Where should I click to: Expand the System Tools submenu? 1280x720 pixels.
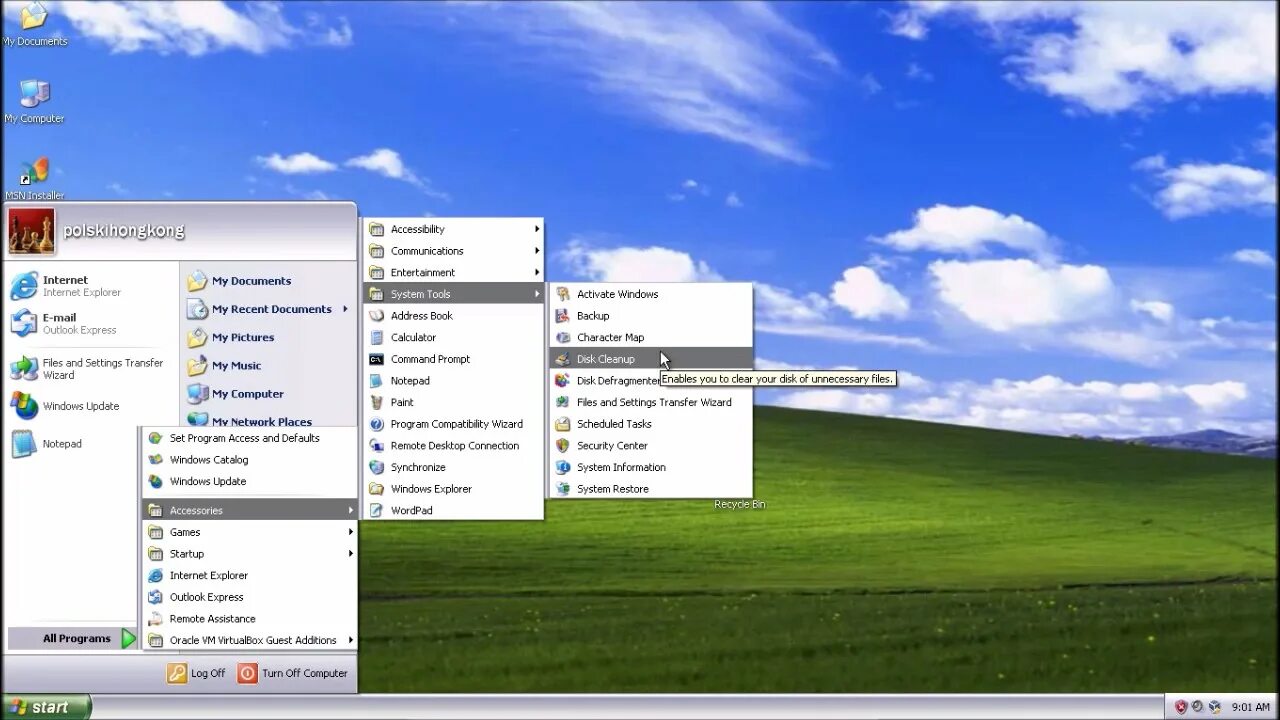(454, 294)
